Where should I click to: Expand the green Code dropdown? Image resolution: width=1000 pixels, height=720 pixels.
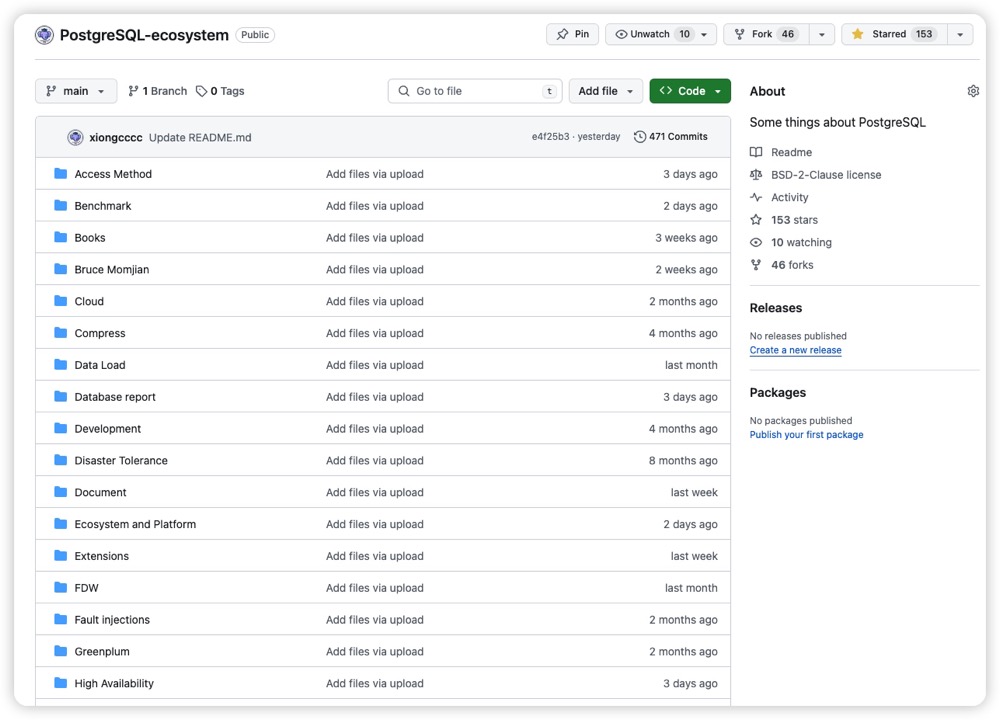690,91
